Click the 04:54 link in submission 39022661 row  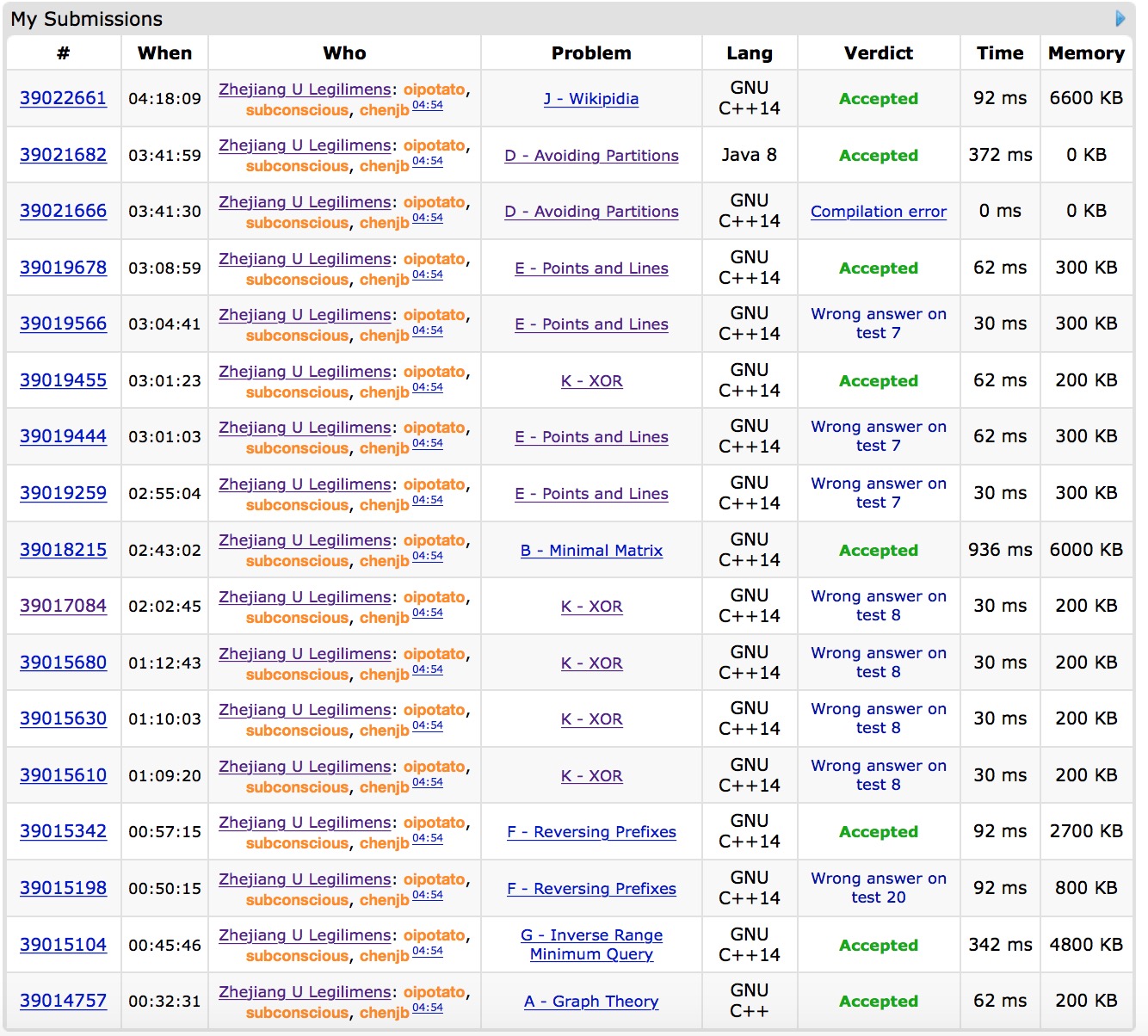point(427,105)
